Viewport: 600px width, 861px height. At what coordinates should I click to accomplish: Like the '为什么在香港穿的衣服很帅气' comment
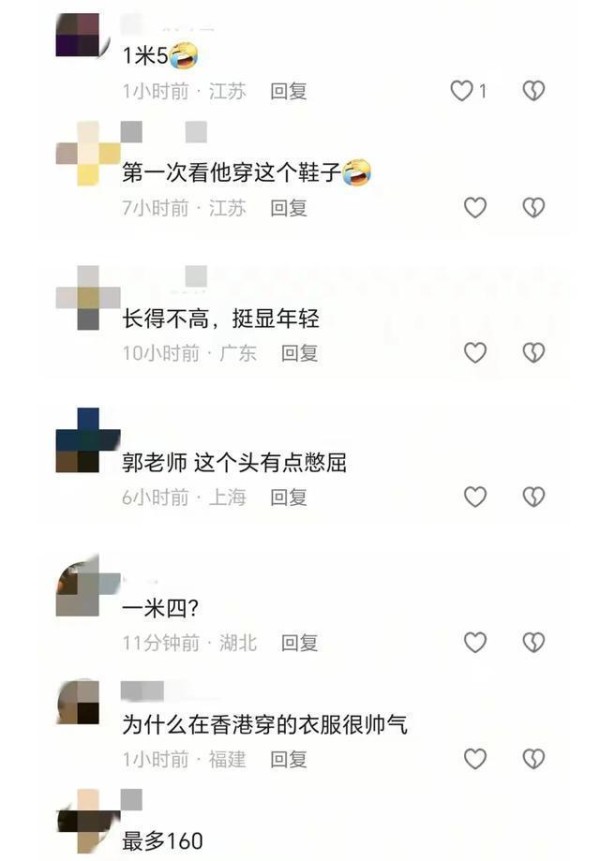coord(475,759)
